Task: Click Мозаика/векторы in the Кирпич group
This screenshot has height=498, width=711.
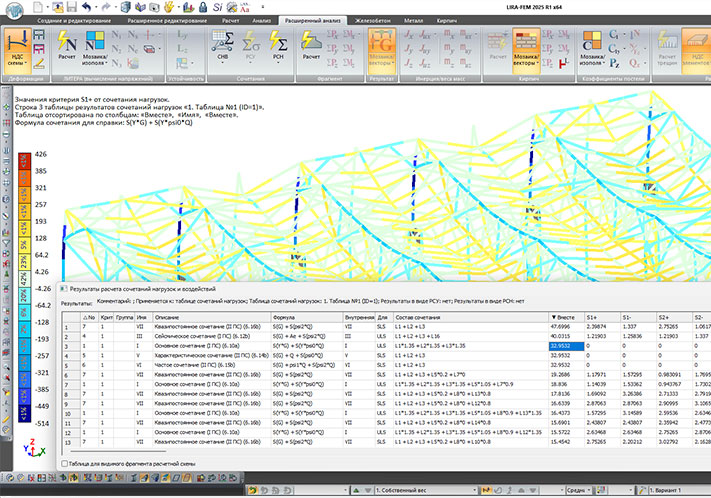Action: pos(525,50)
